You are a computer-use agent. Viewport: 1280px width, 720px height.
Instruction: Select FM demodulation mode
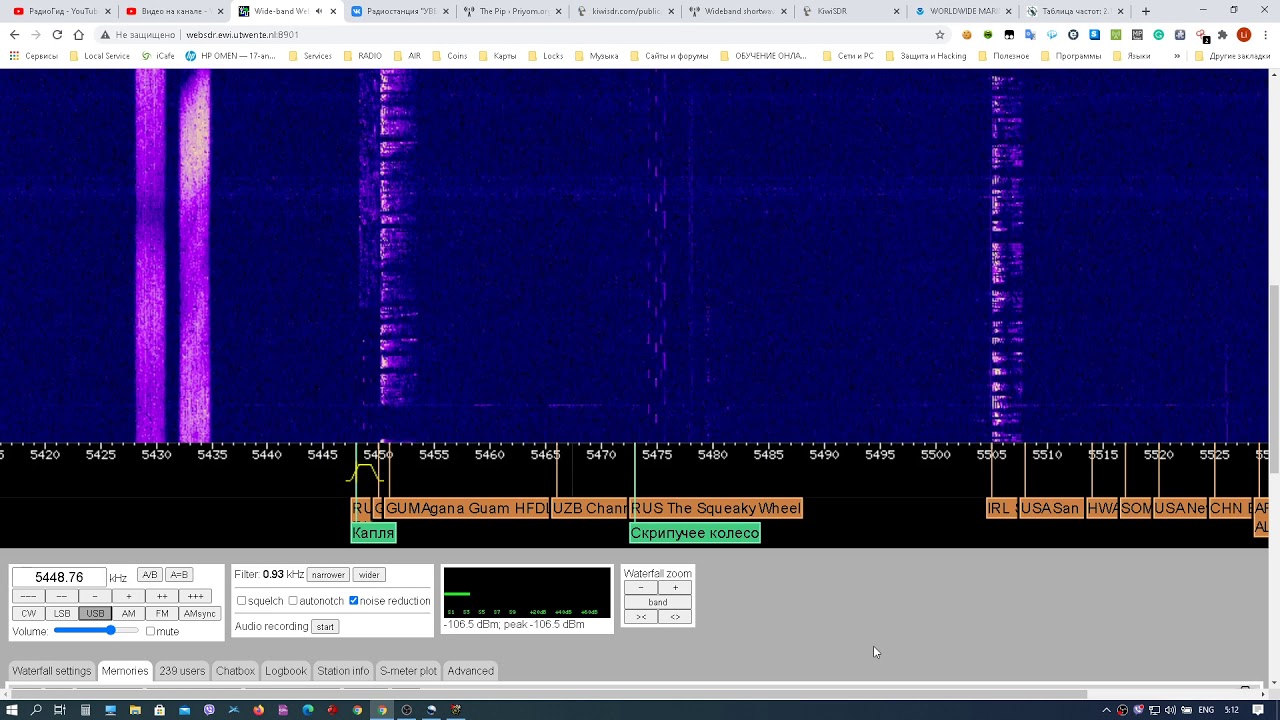[162, 613]
